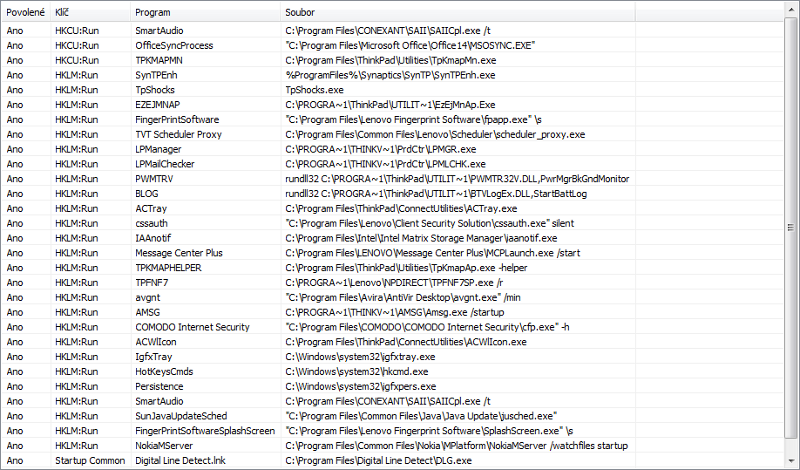Click the TpShocks.exe file path
Screen dimensions: 800x470
314,90
